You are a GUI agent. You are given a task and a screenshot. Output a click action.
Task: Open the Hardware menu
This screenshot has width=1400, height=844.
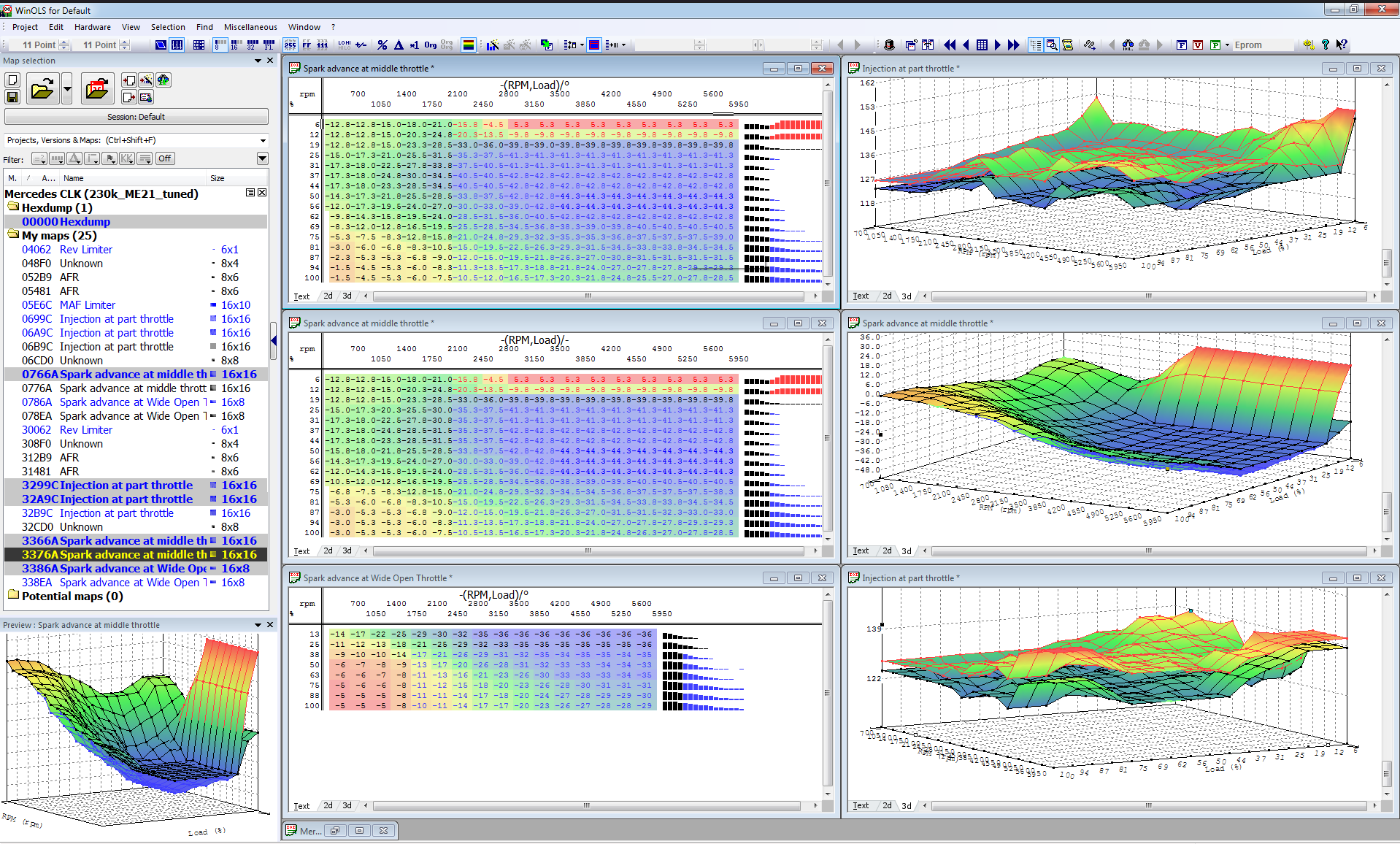tap(93, 27)
